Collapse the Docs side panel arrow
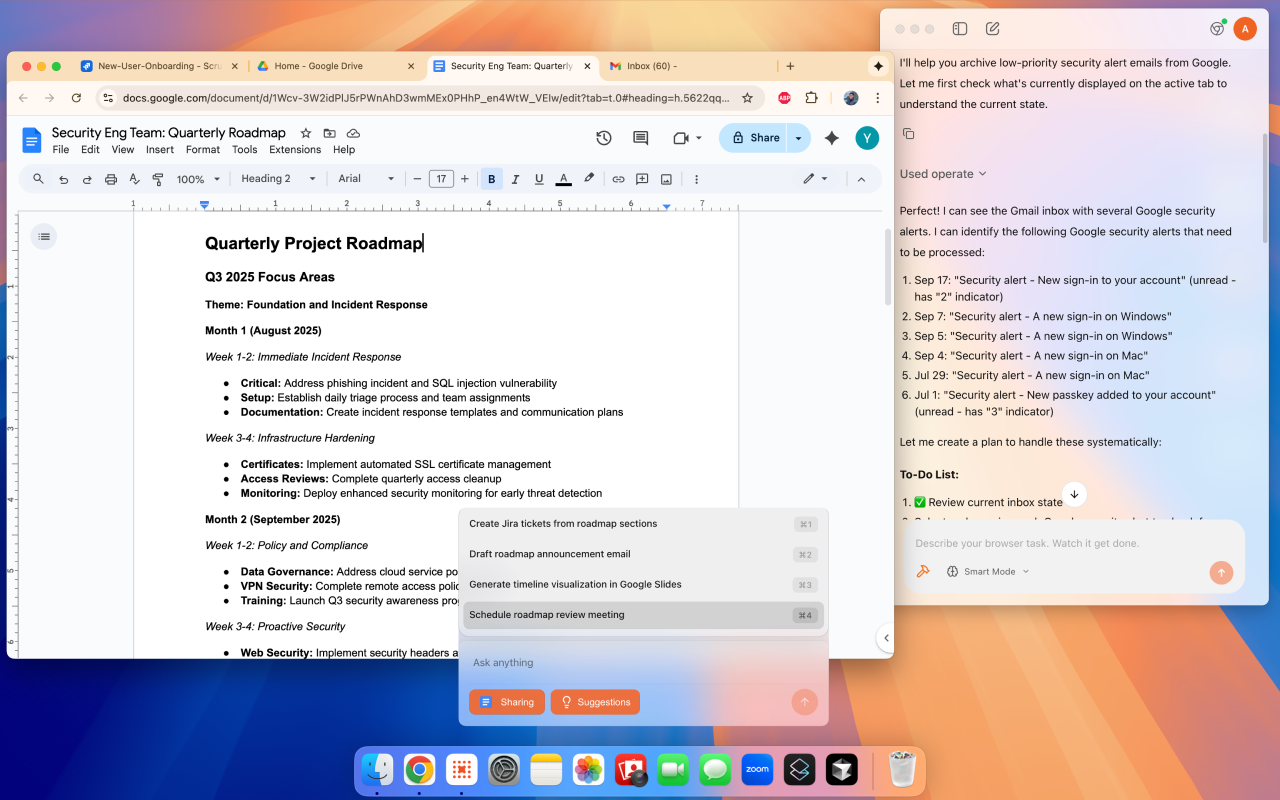 tap(885, 637)
